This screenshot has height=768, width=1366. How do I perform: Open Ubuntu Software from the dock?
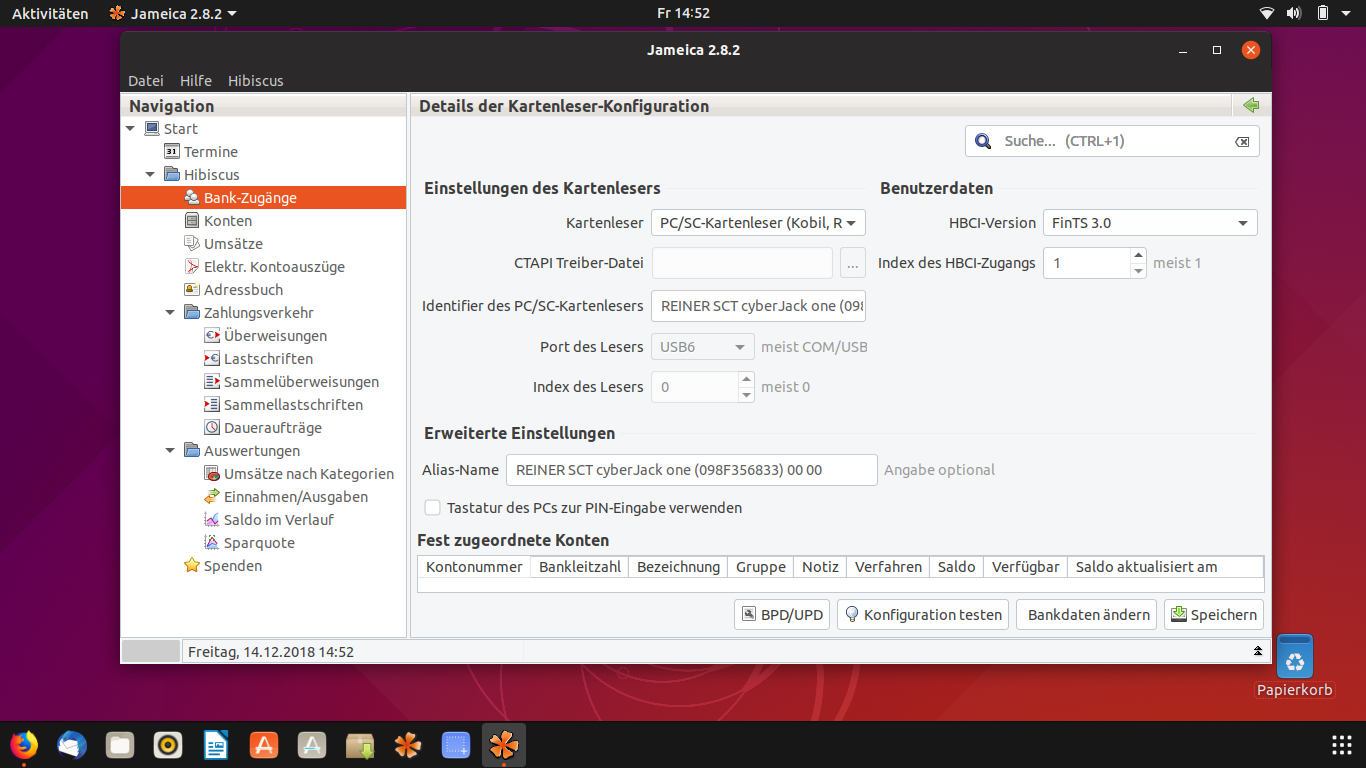pyautogui.click(x=264, y=745)
